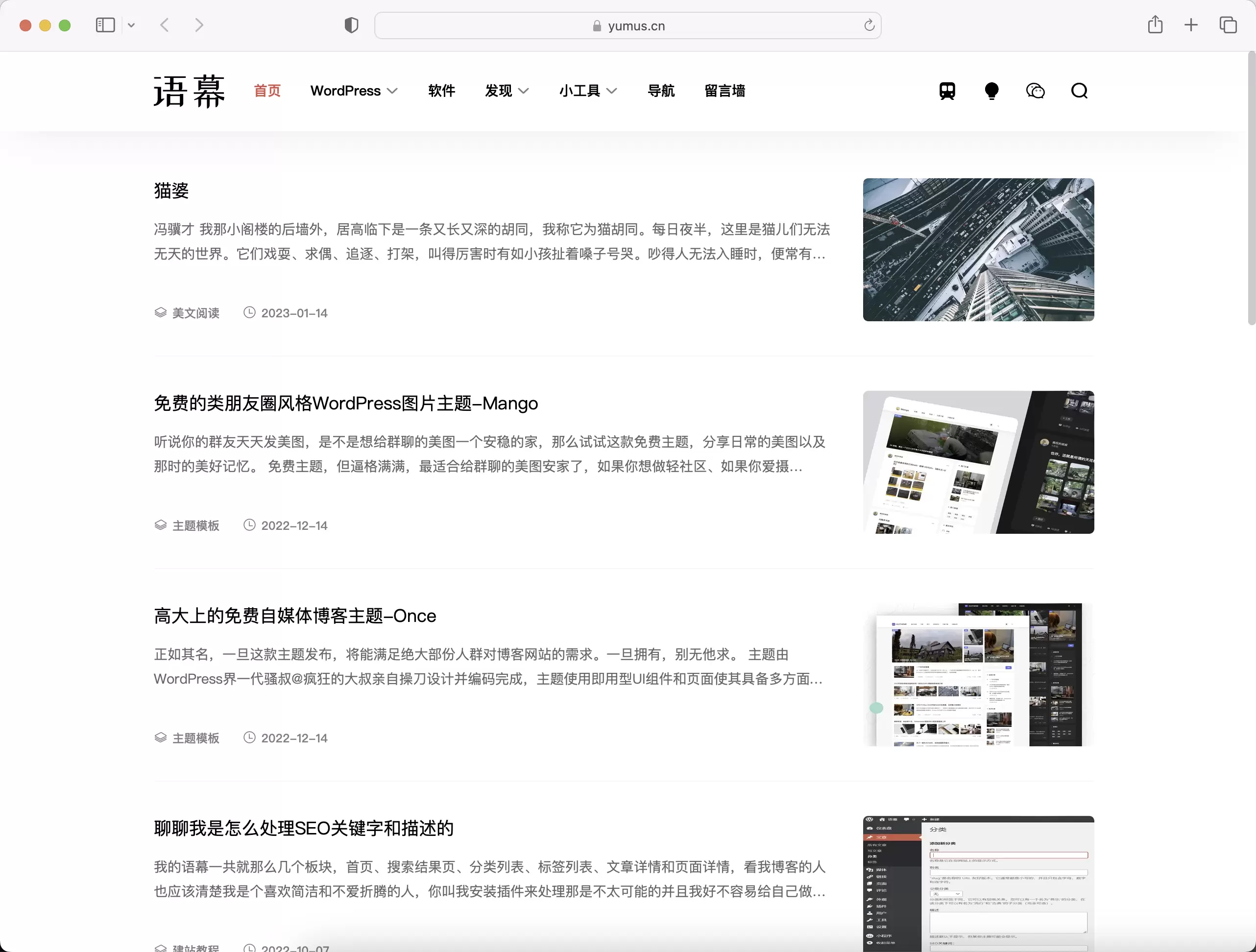Image resolution: width=1256 pixels, height=952 pixels.
Task: Open site search magnifier icon
Action: pyautogui.click(x=1080, y=91)
